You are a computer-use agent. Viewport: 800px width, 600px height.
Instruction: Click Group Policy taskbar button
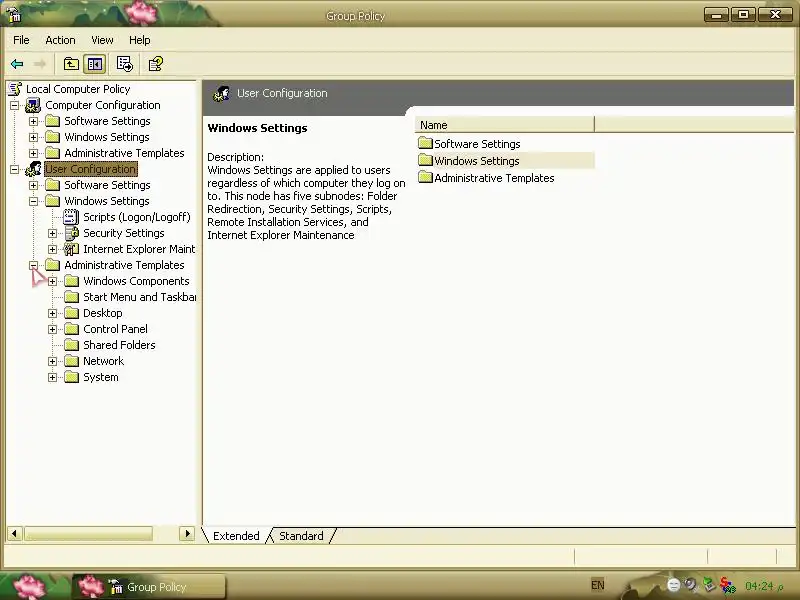tap(148, 587)
